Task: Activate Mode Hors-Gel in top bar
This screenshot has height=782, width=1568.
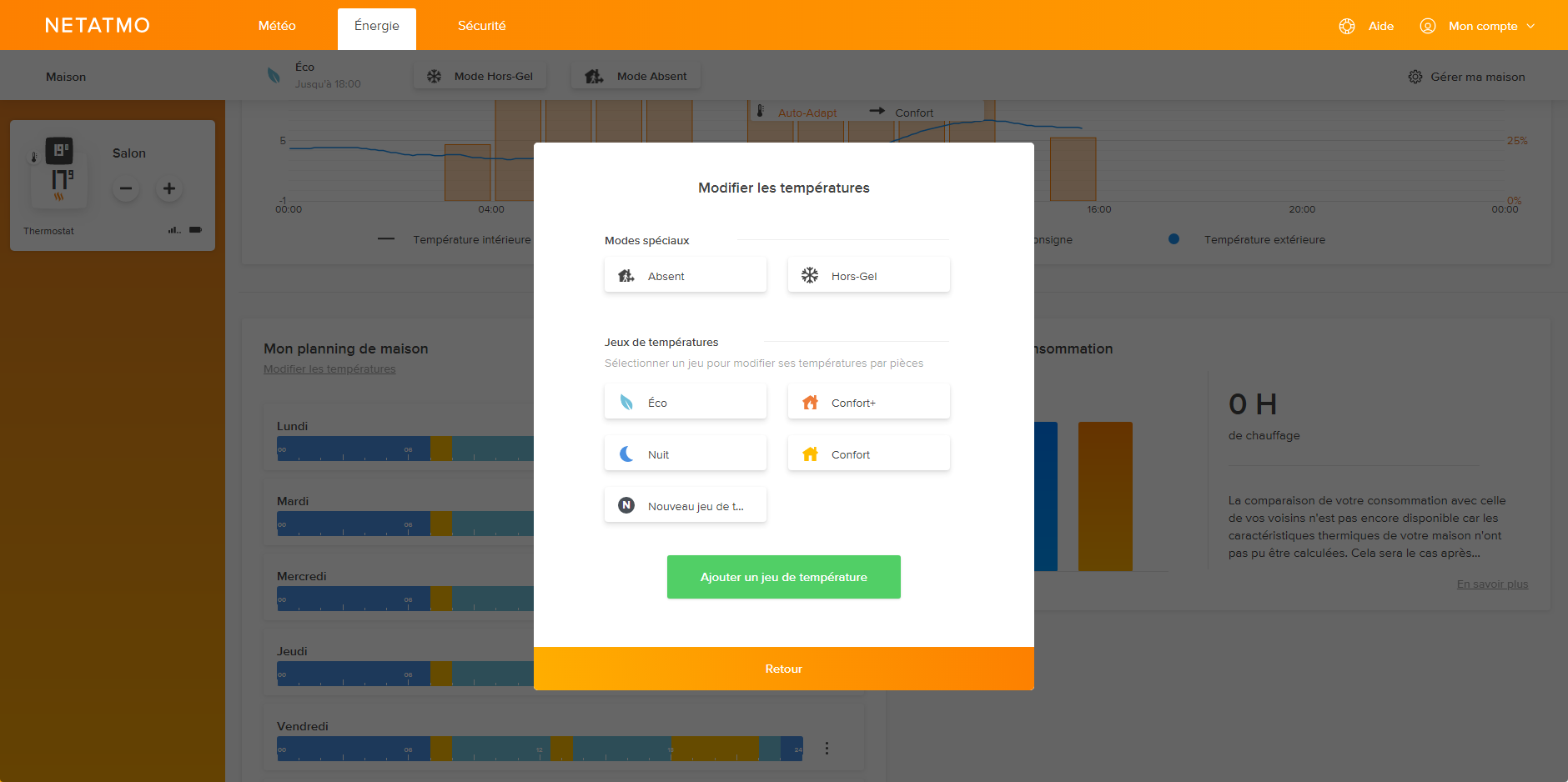Action: (480, 76)
